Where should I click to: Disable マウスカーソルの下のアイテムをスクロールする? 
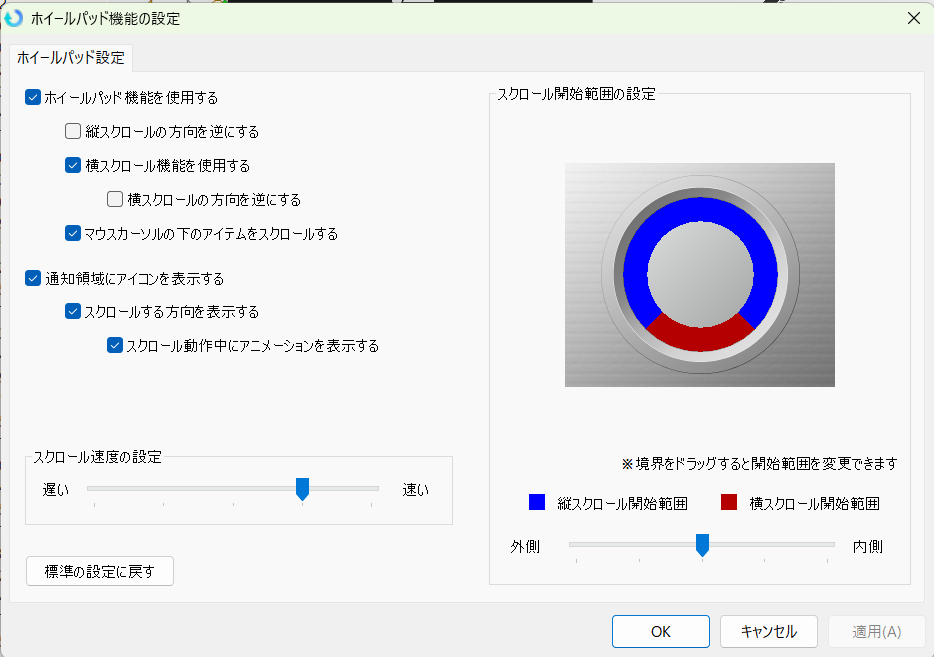(72, 233)
